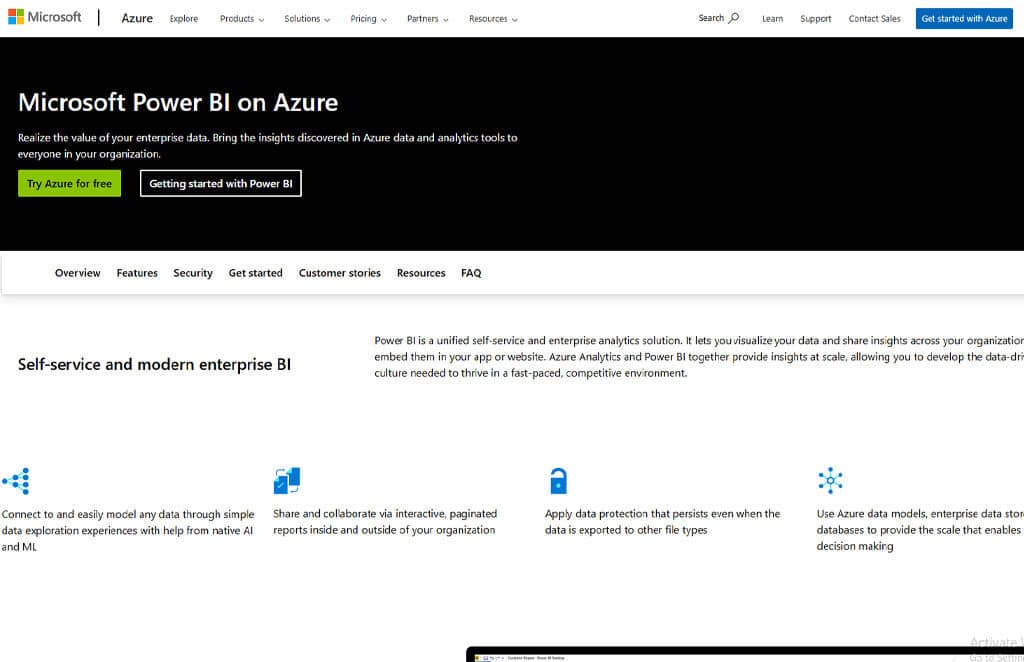Expand the Solutions dropdown menu

tap(307, 19)
